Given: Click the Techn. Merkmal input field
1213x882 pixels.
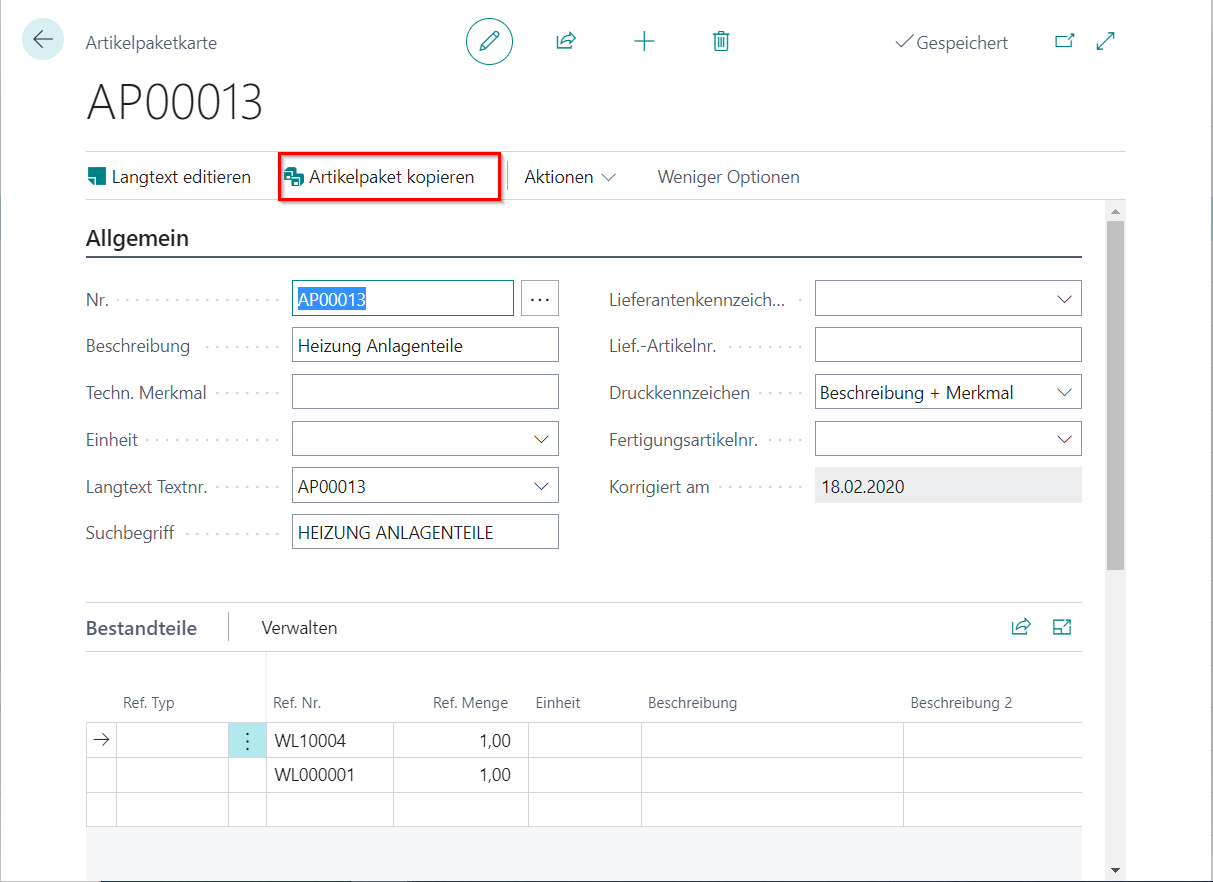Looking at the screenshot, I should [425, 392].
